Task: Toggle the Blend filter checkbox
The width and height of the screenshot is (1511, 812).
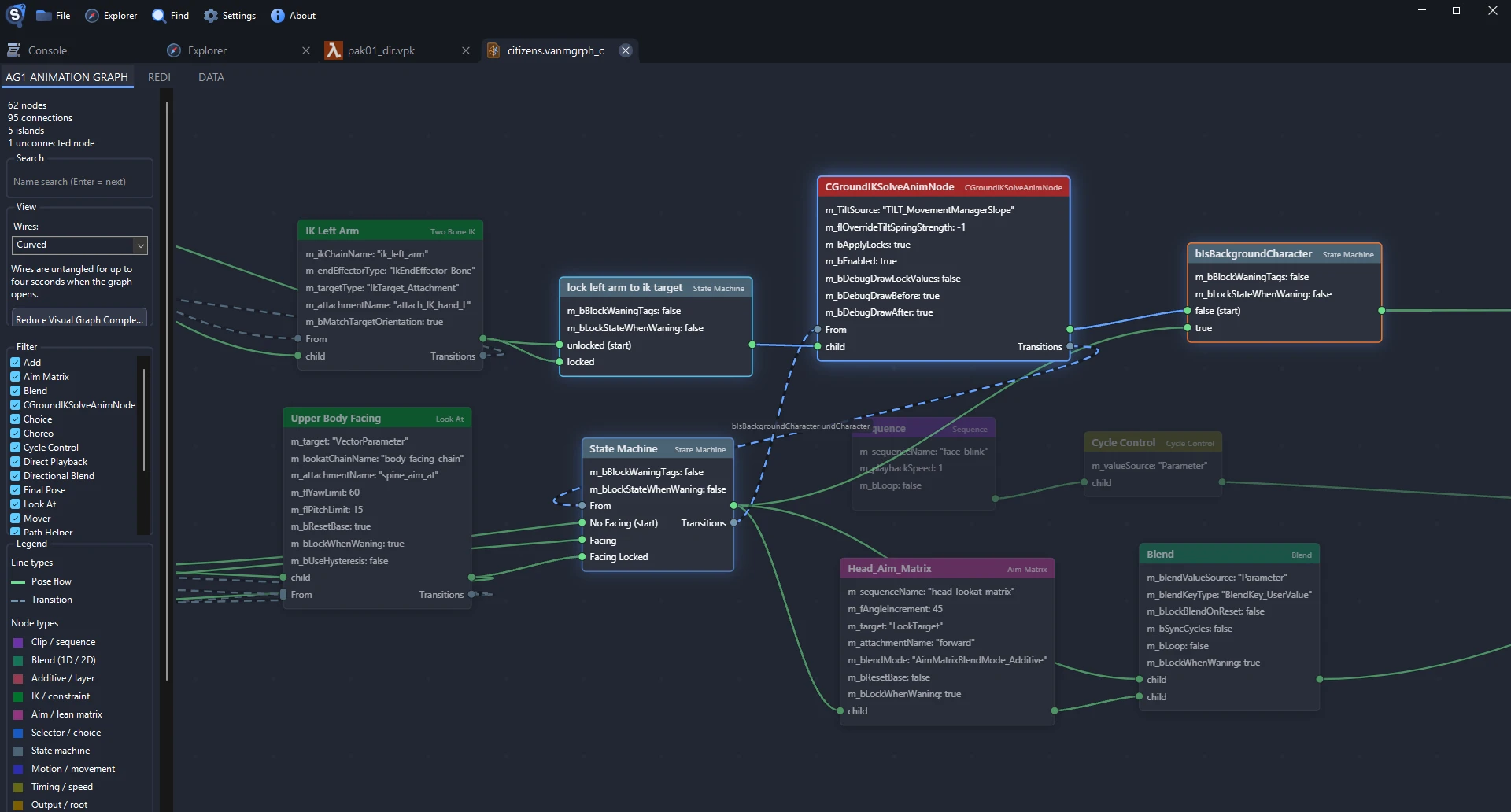Action: [x=16, y=391]
